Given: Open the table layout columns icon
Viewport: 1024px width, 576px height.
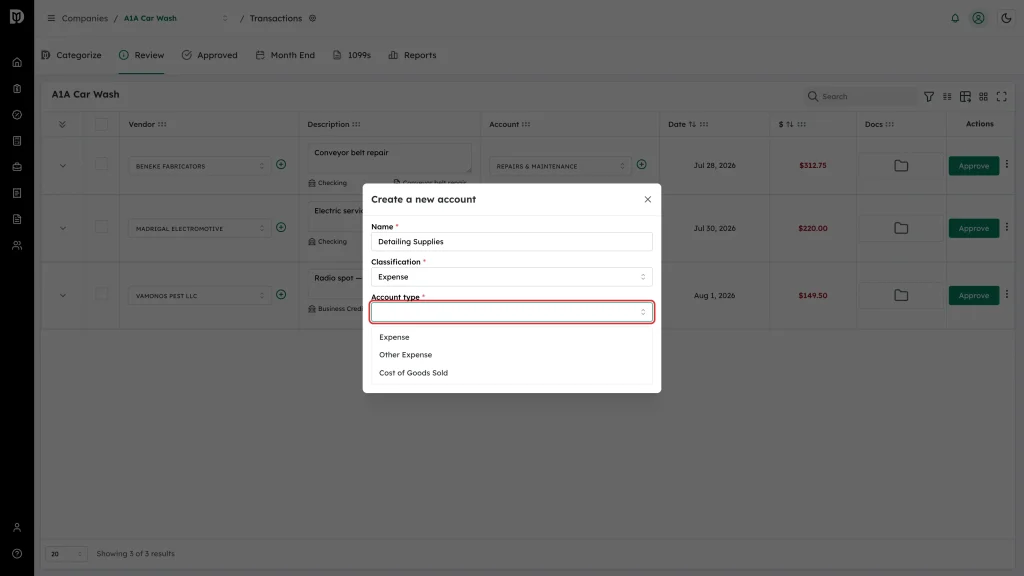Looking at the screenshot, I should pyautogui.click(x=965, y=97).
